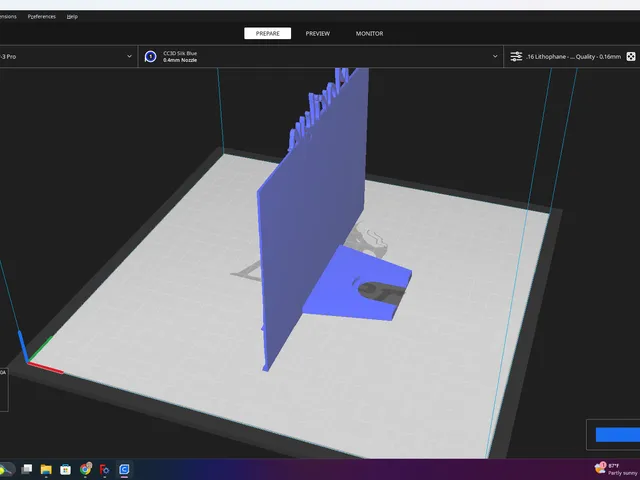The height and width of the screenshot is (480, 640).
Task: Open Google Chrome from the taskbar
Action: [x=85, y=469]
